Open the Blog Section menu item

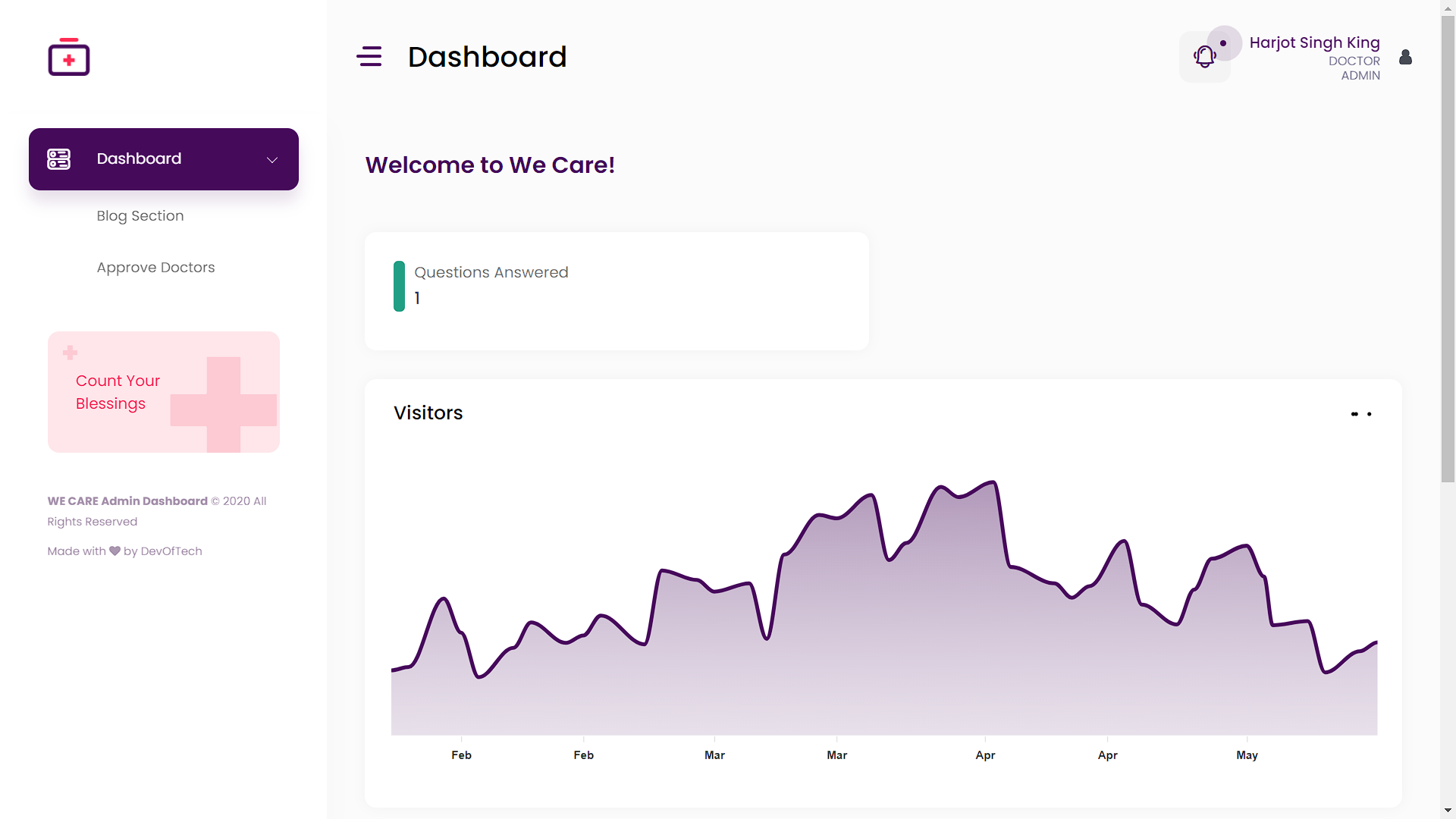pos(140,216)
